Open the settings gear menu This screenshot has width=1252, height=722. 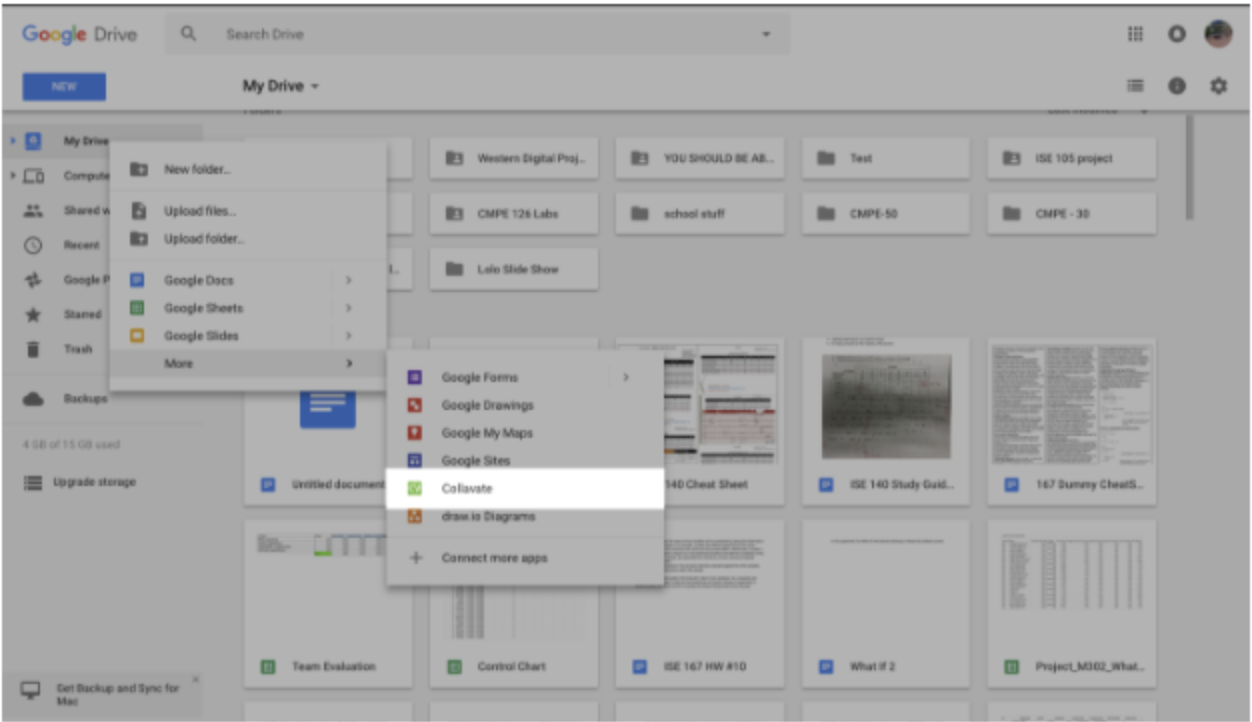click(1218, 86)
